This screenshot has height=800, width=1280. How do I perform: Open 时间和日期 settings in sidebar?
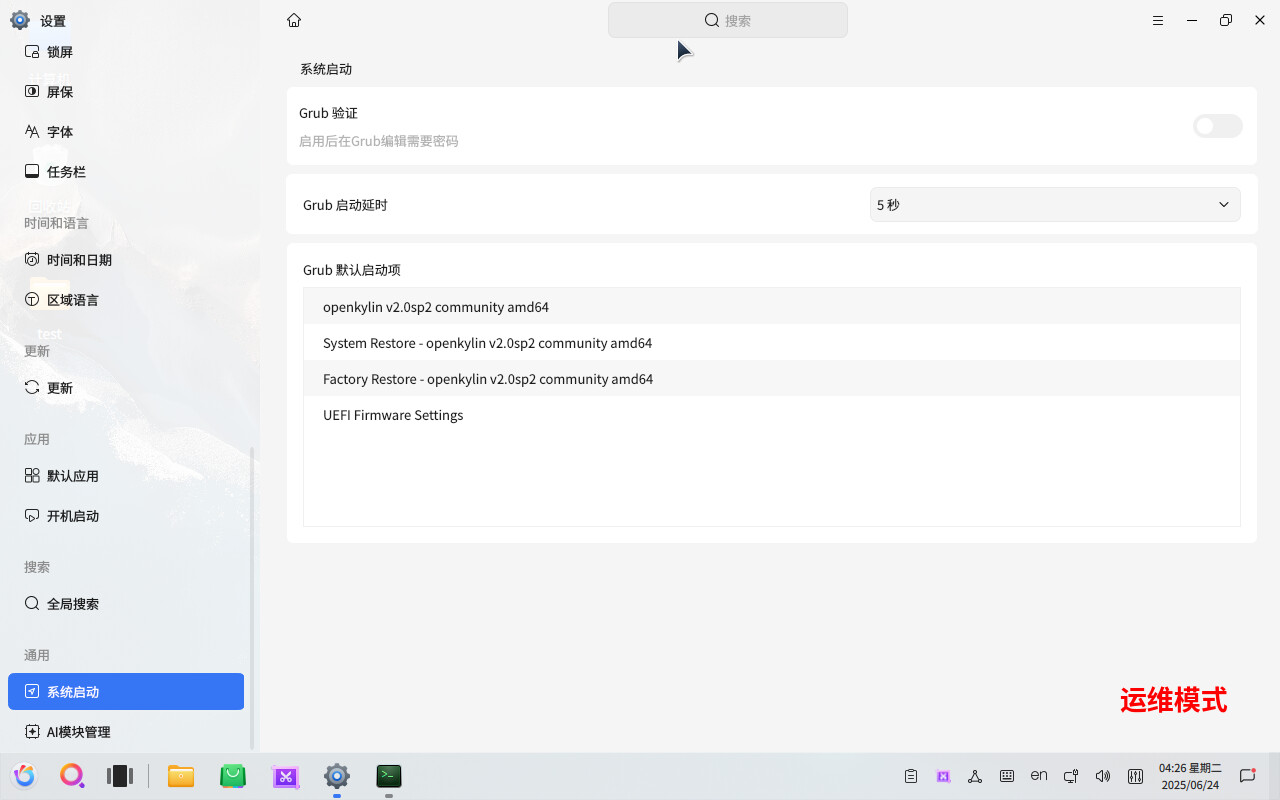point(126,260)
